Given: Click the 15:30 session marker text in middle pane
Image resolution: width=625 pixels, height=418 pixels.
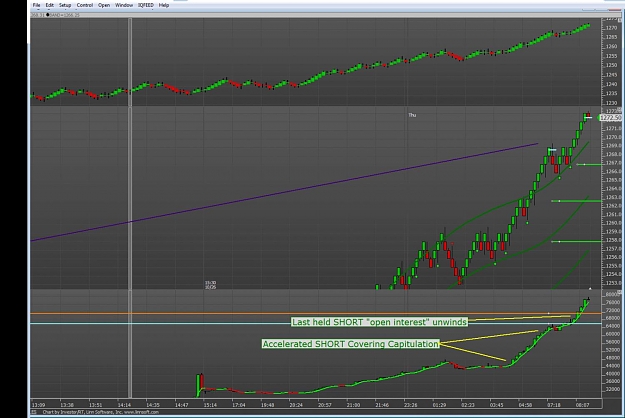Looking at the screenshot, I should pos(210,283).
